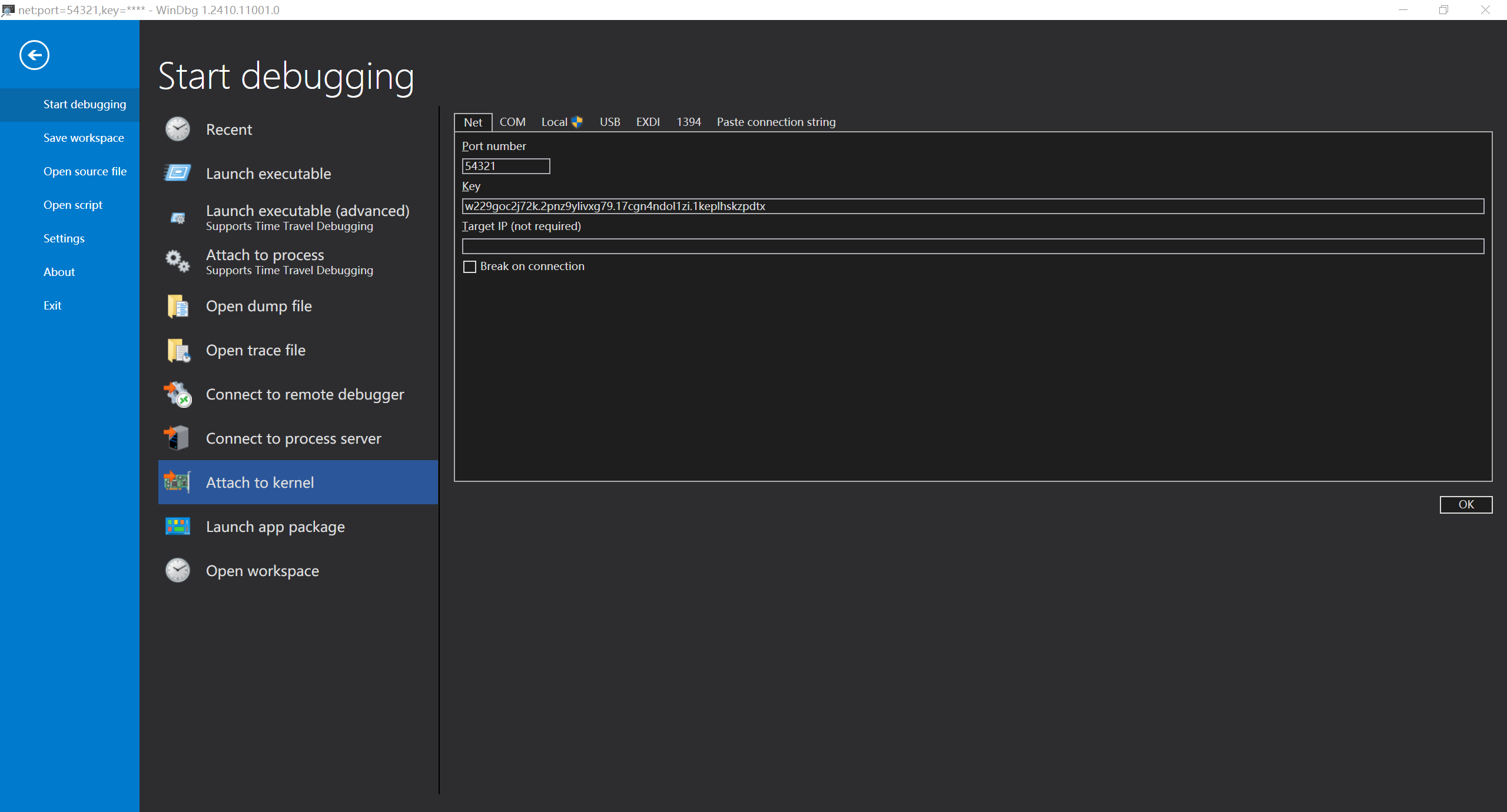The height and width of the screenshot is (812, 1507).
Task: Click the Connect to remote debugger icon
Action: coord(177,394)
